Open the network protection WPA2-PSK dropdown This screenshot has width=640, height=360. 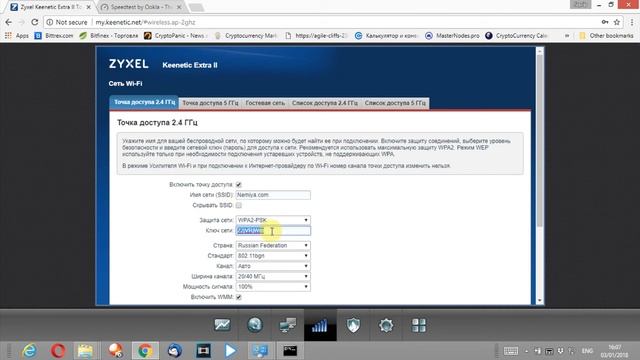(x=273, y=220)
